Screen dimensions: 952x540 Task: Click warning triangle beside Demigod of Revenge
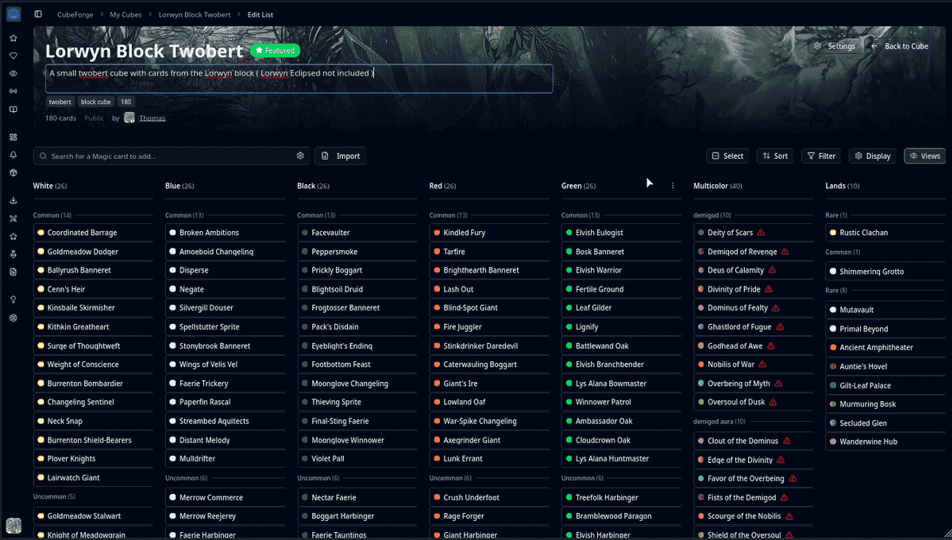tap(784, 251)
